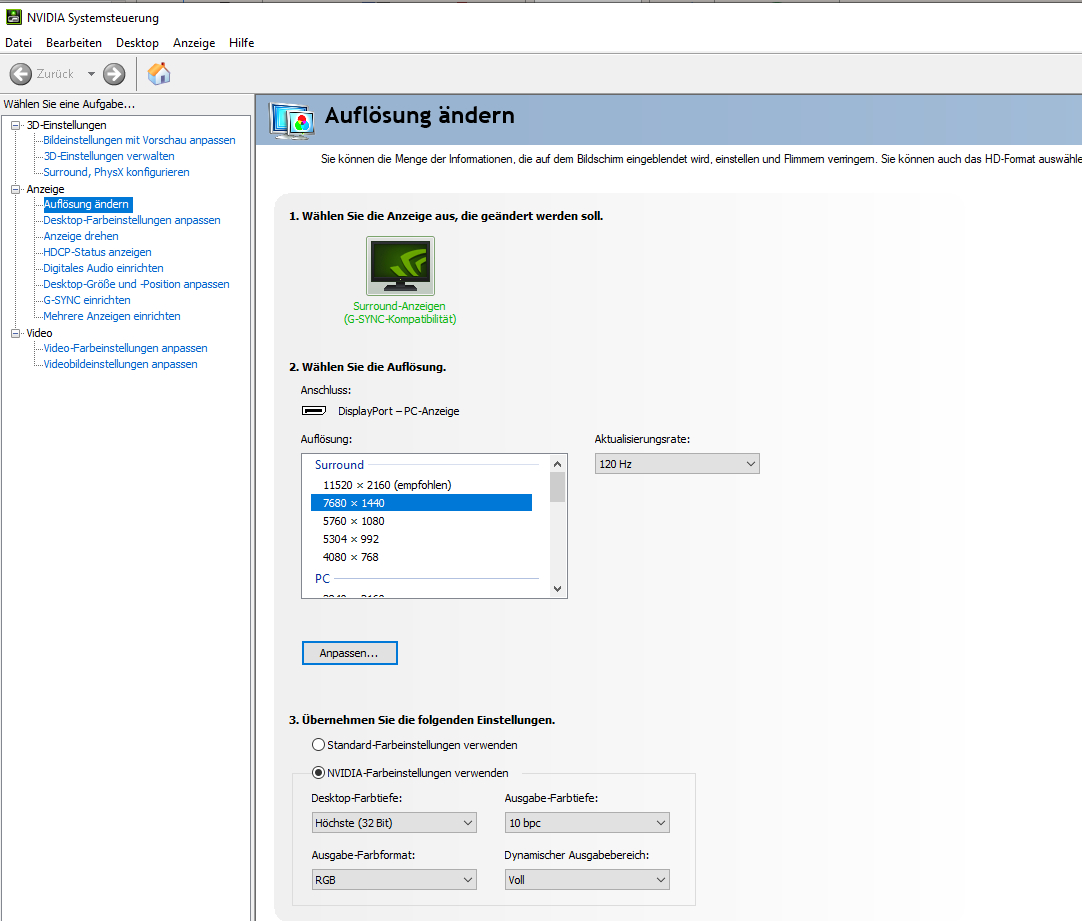Open the Hilfe menu
The image size is (1082, 921).
tap(242, 43)
